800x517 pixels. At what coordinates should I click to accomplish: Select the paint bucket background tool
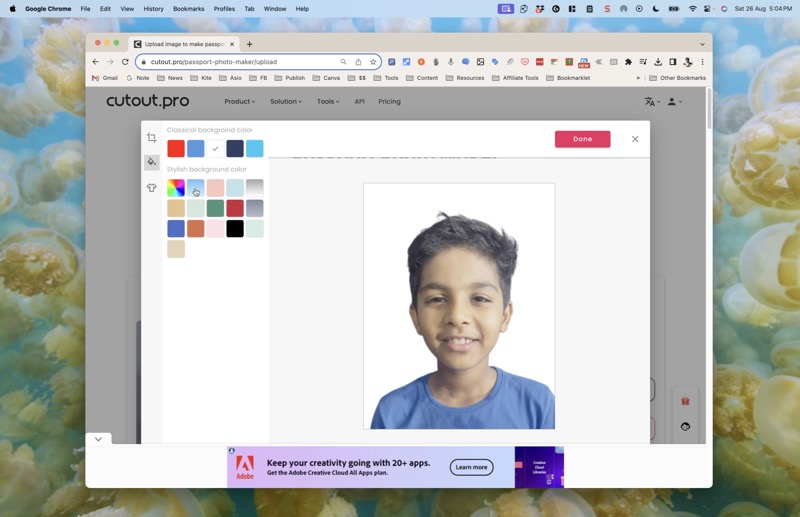click(x=152, y=162)
